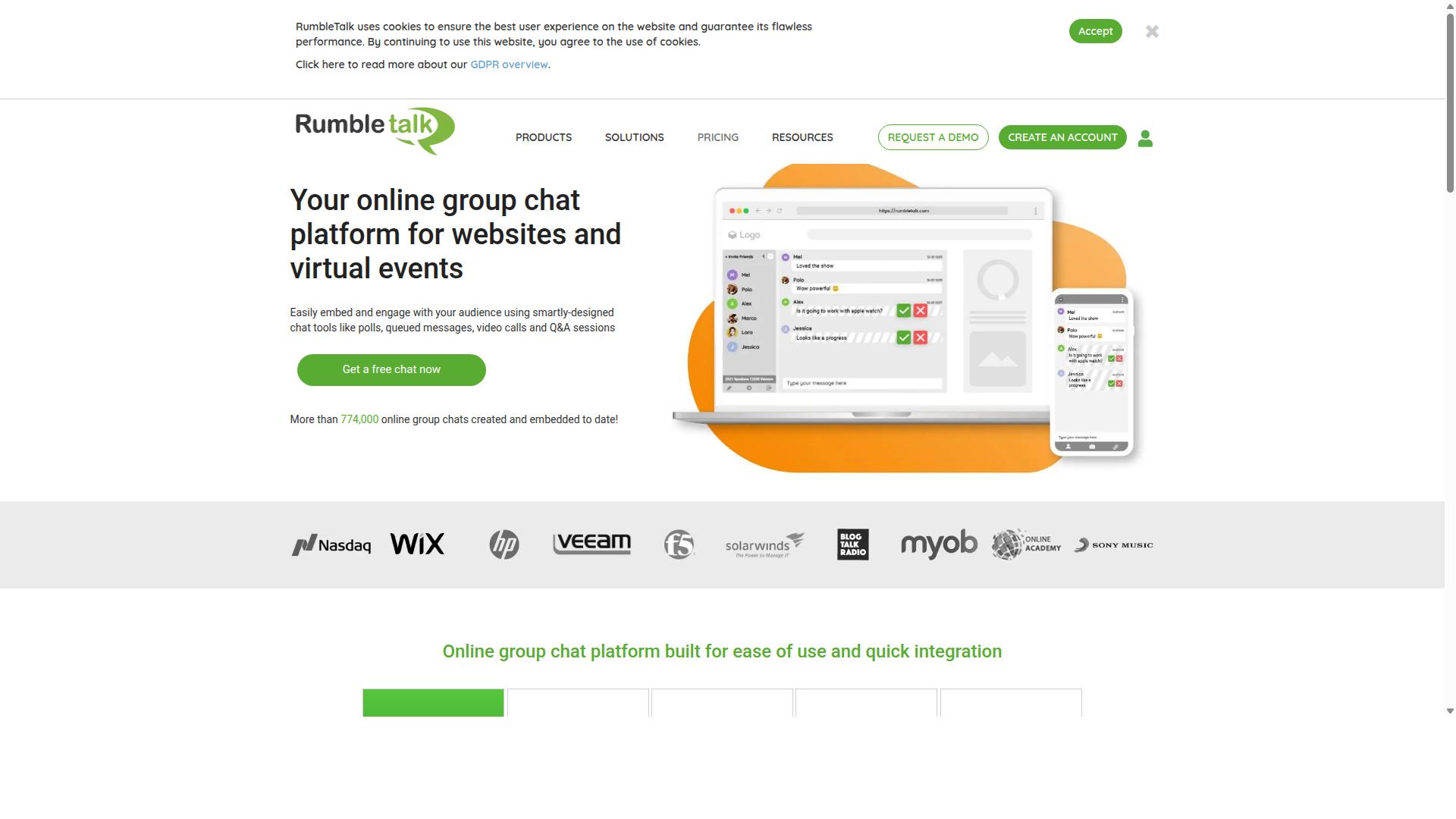Click the Nasdaq logo
1456x819 pixels.
(x=331, y=545)
